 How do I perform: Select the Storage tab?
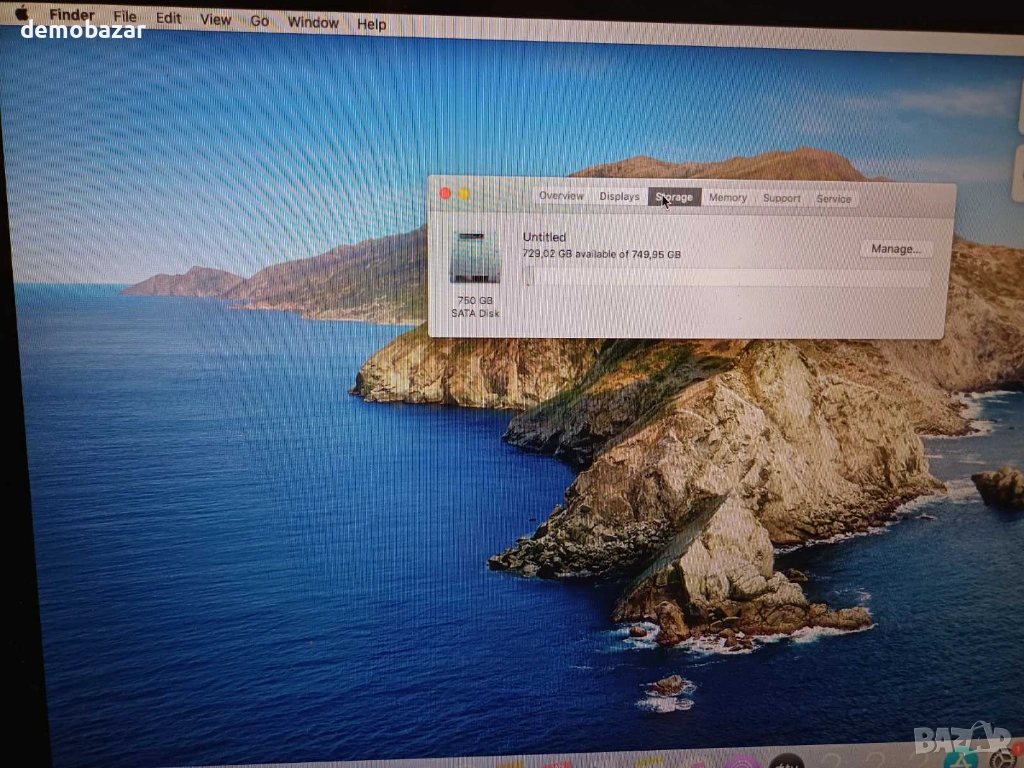point(674,197)
